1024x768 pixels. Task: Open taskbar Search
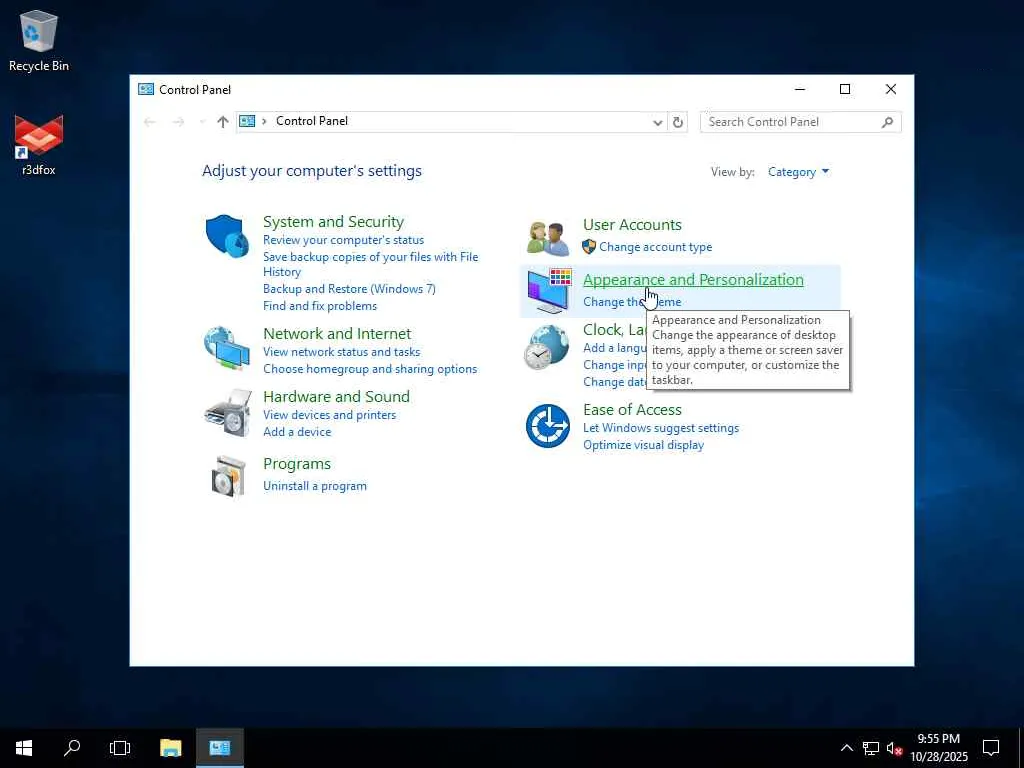(x=72, y=748)
